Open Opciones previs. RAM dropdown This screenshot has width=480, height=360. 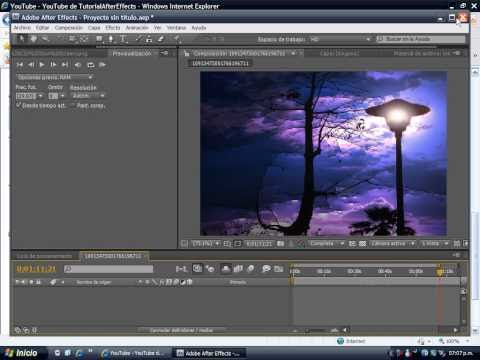pyautogui.click(x=55, y=77)
